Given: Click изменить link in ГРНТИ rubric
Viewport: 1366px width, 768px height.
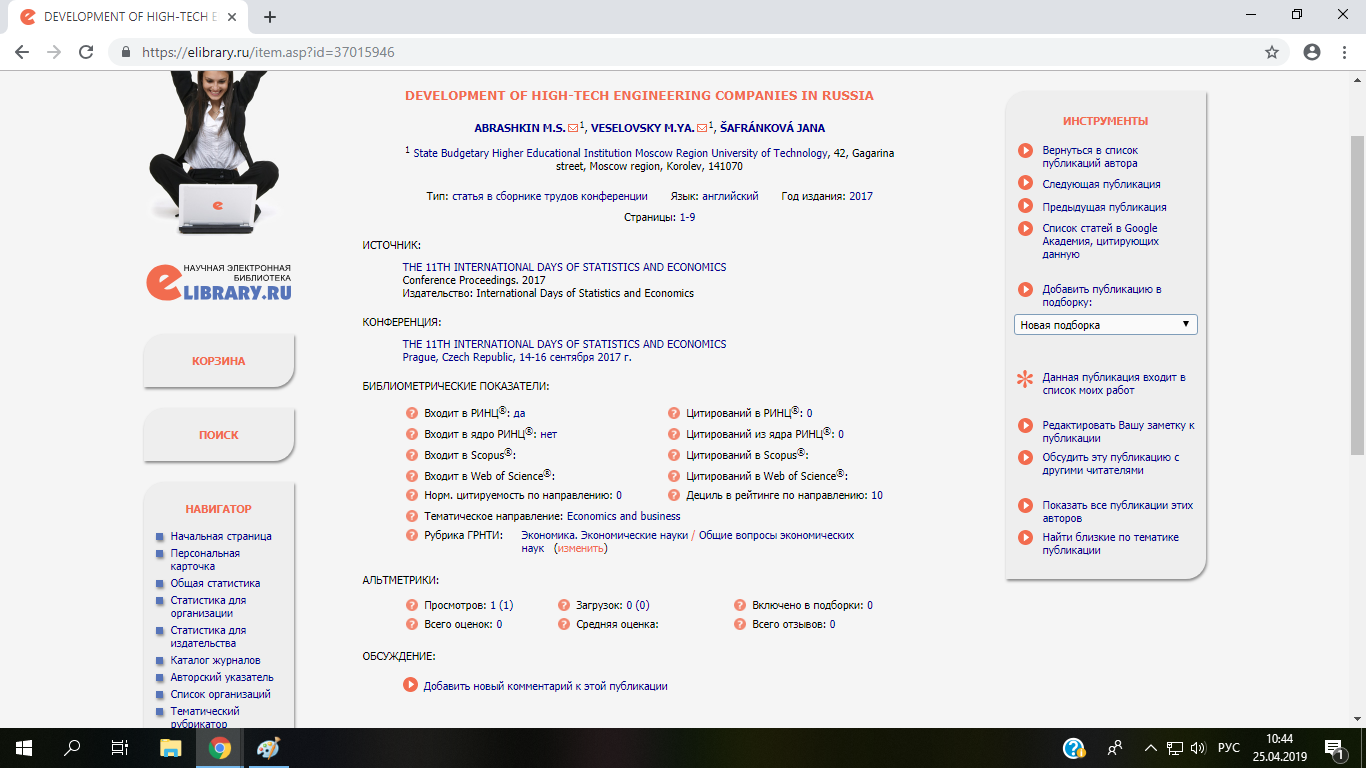Looking at the screenshot, I should (x=581, y=549).
